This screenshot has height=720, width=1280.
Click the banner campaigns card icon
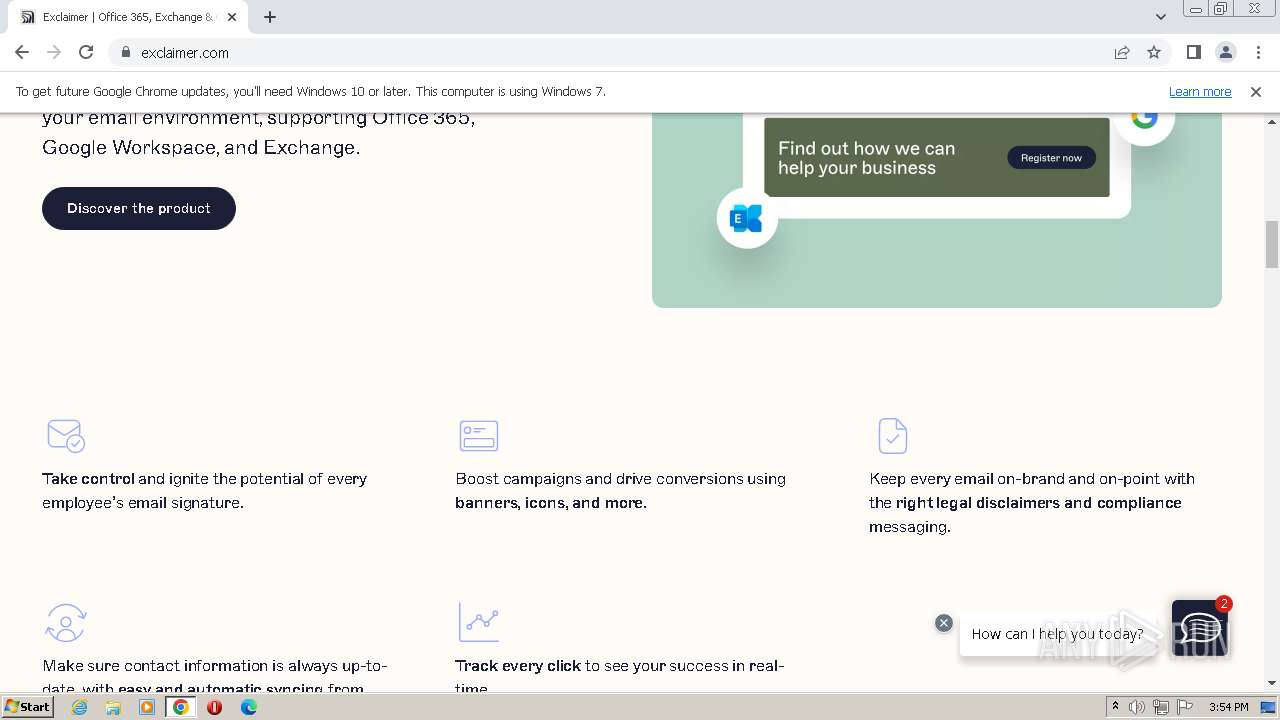[479, 436]
